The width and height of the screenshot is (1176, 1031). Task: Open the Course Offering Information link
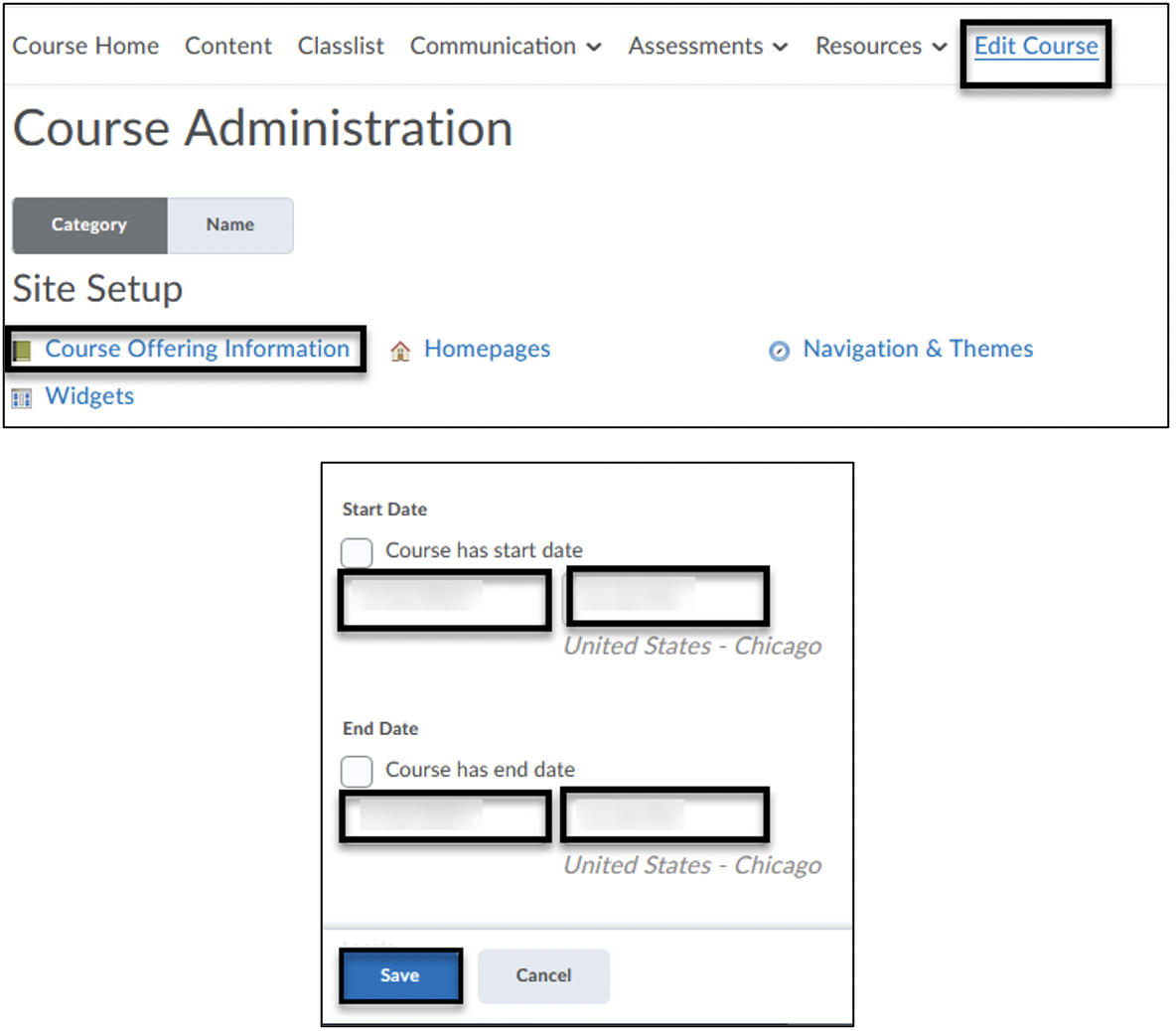pos(197,350)
